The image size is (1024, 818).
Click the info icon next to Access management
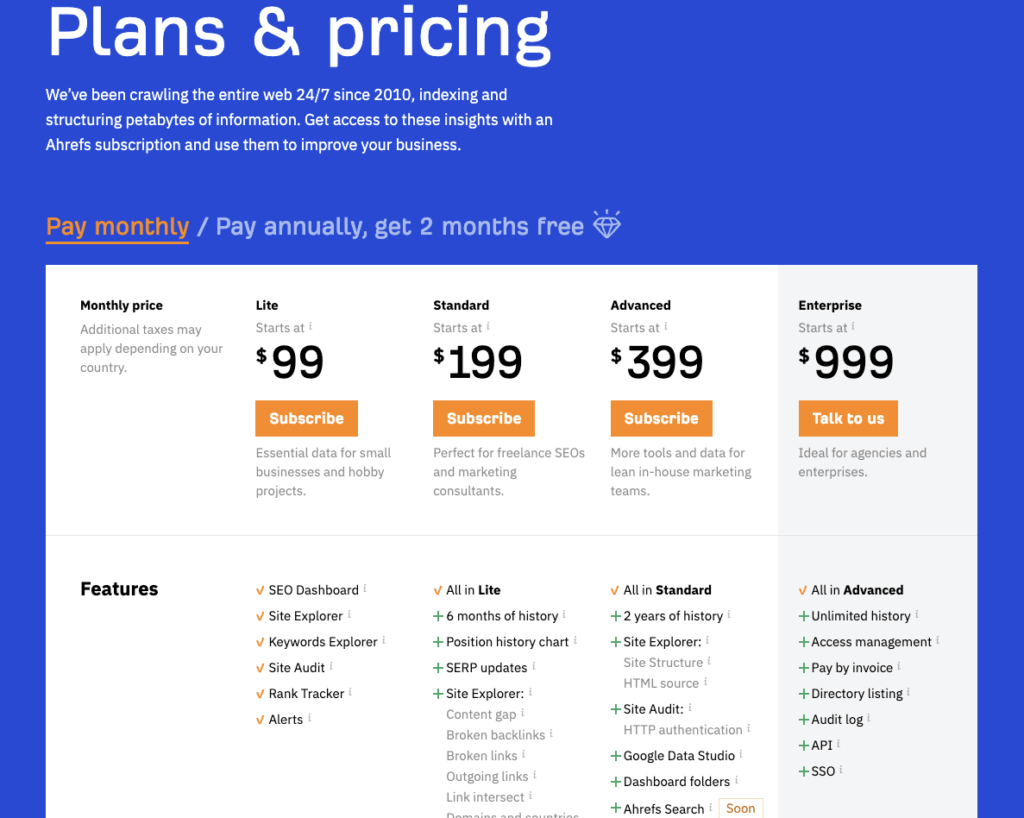[x=938, y=640]
